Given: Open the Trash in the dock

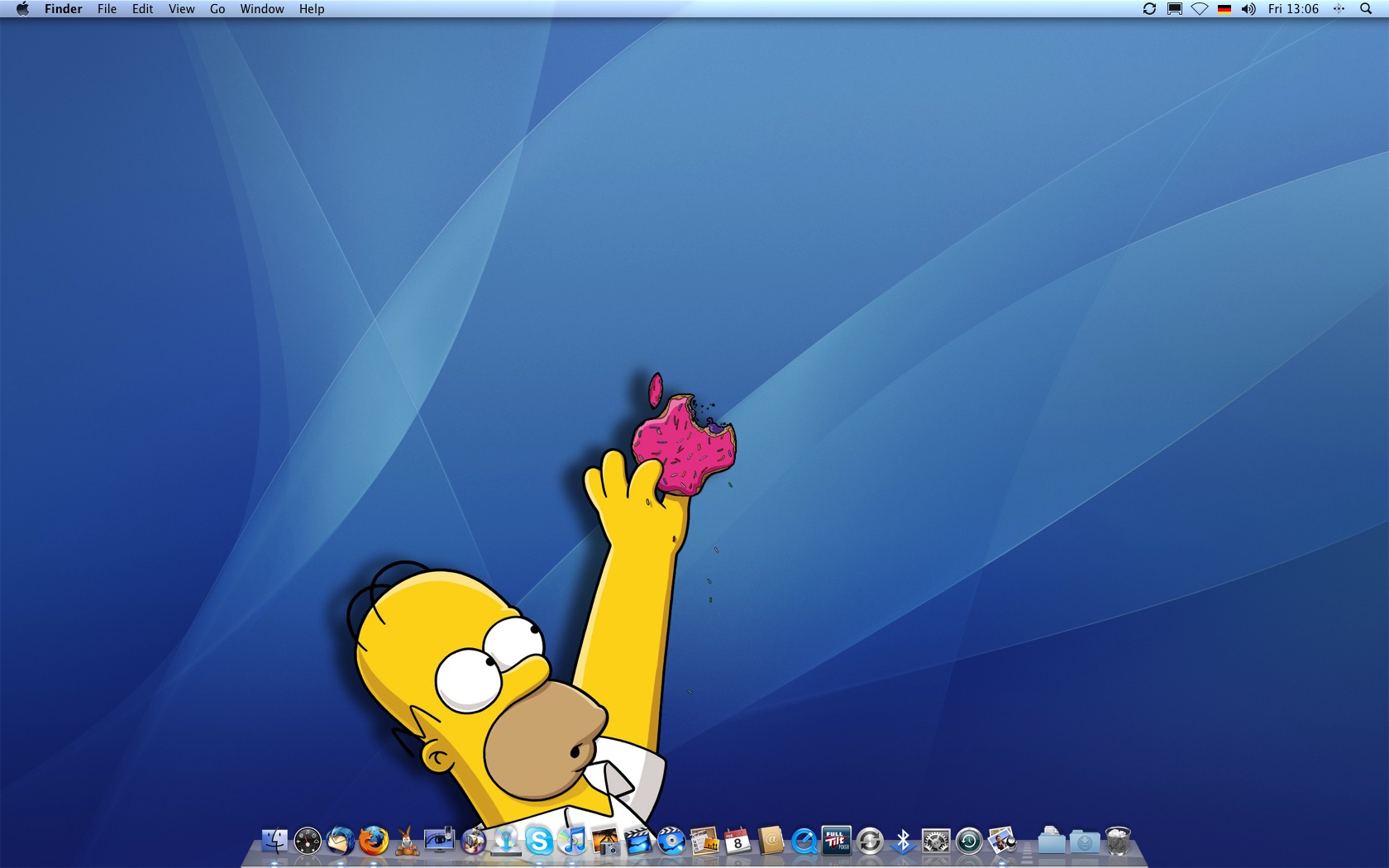Looking at the screenshot, I should [1118, 842].
